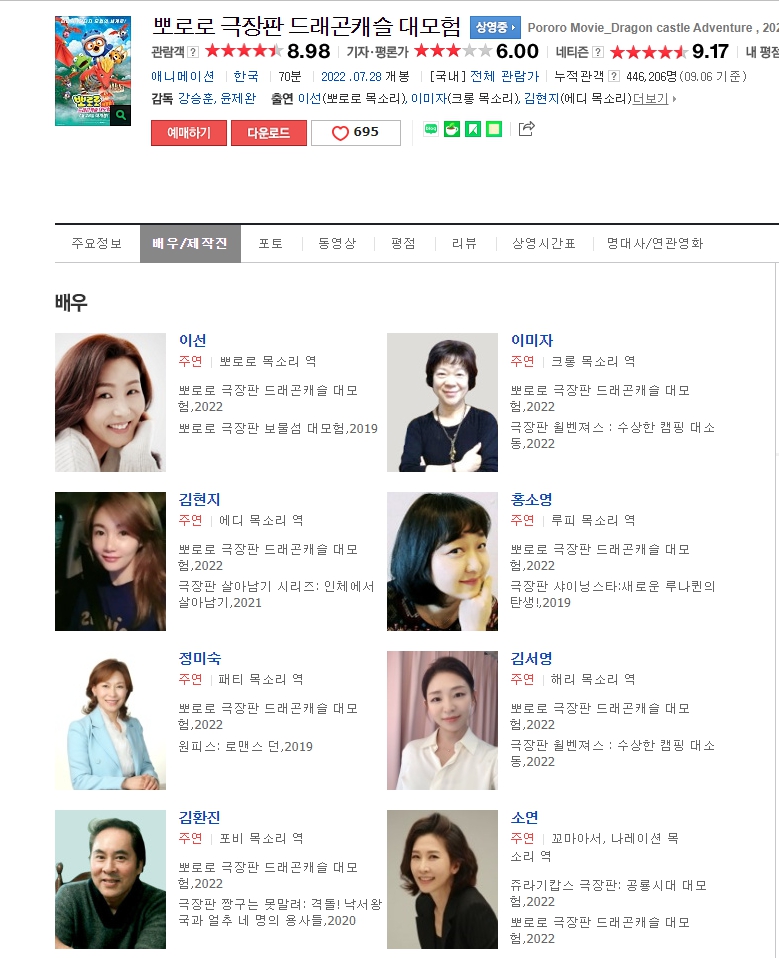779x958 pixels.
Task: Click the magnifier icon on the movie poster
Action: pos(121,115)
